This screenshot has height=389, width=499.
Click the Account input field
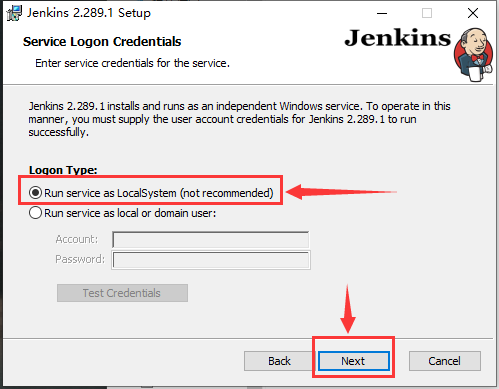211,240
